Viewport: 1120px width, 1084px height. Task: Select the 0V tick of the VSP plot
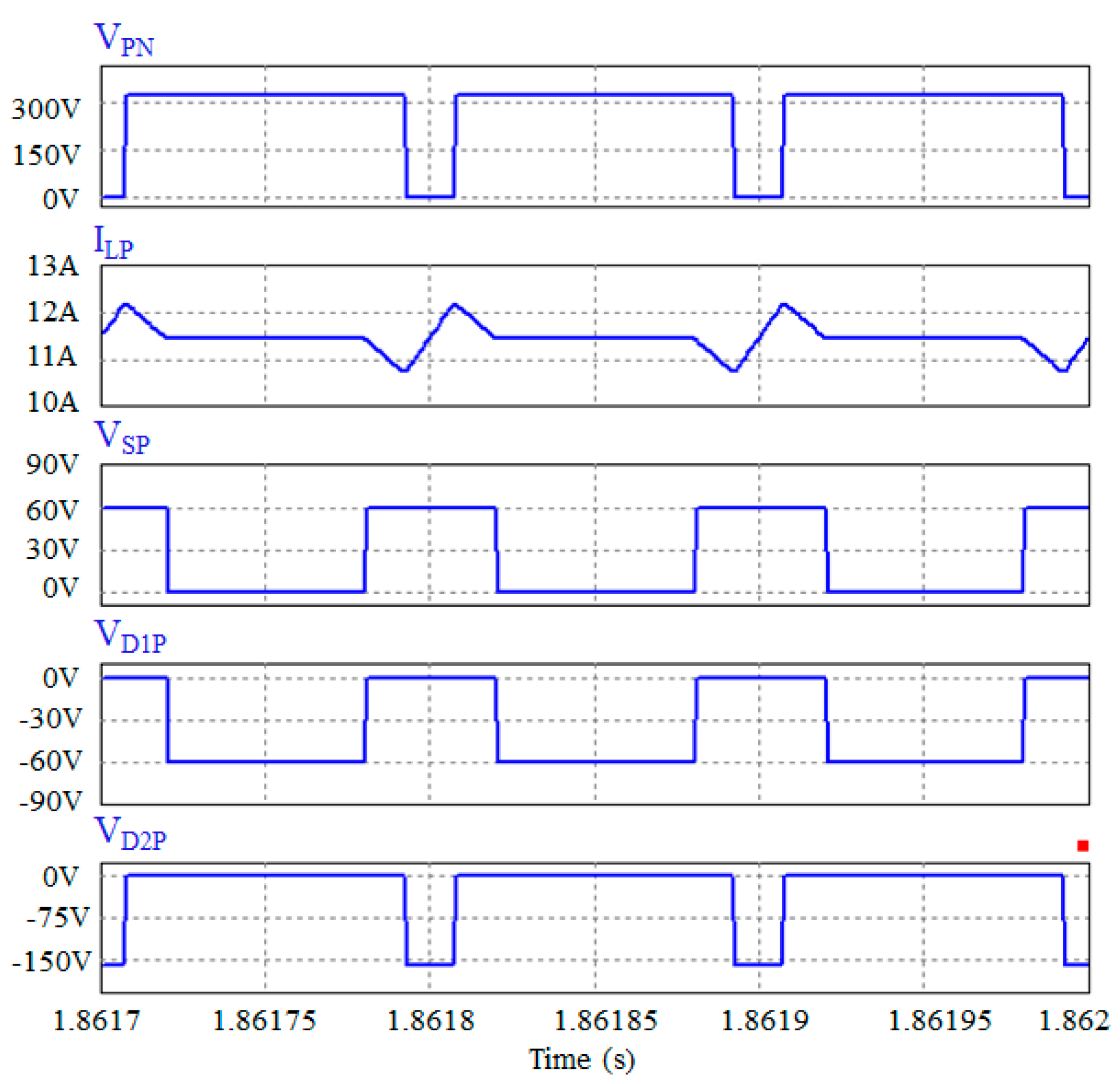tap(60, 588)
